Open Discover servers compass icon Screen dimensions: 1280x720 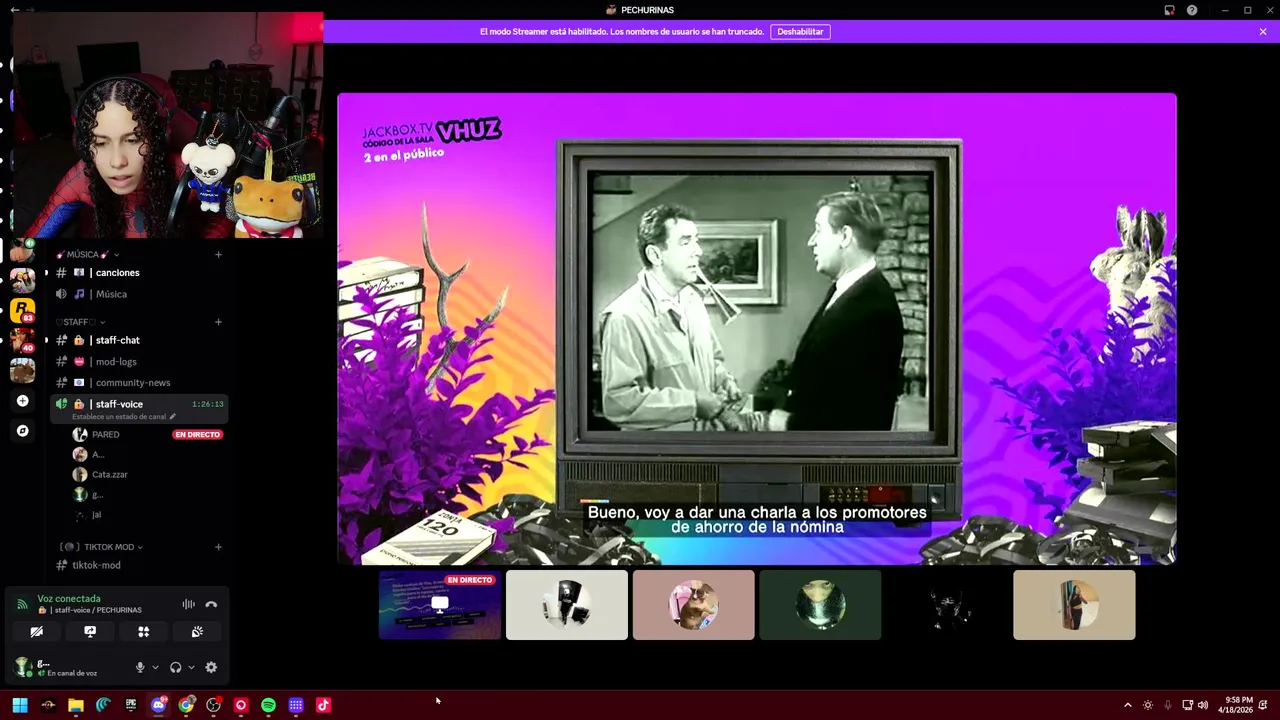[x=22, y=431]
